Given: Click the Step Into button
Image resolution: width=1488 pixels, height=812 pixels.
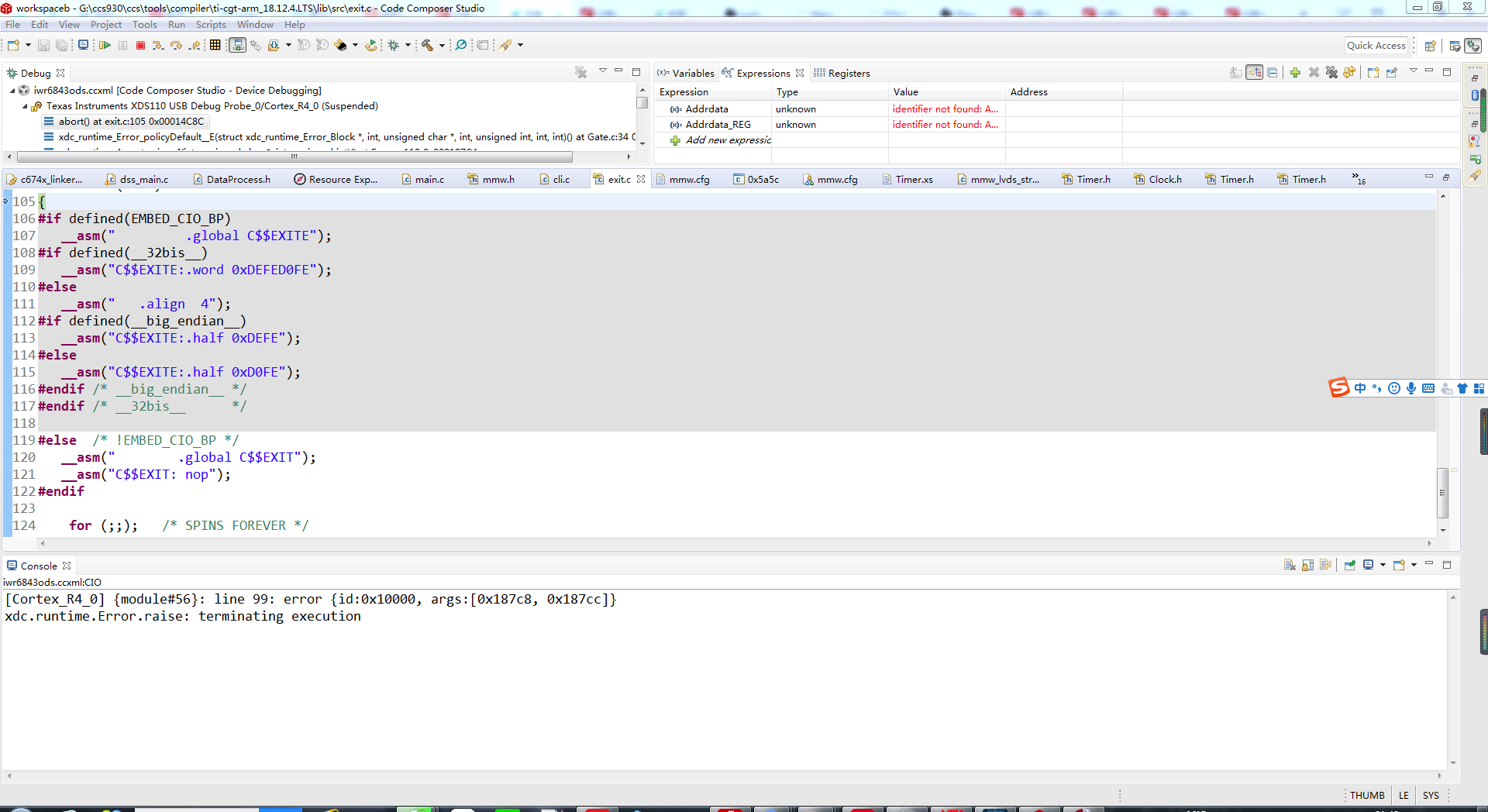Looking at the screenshot, I should point(158,46).
